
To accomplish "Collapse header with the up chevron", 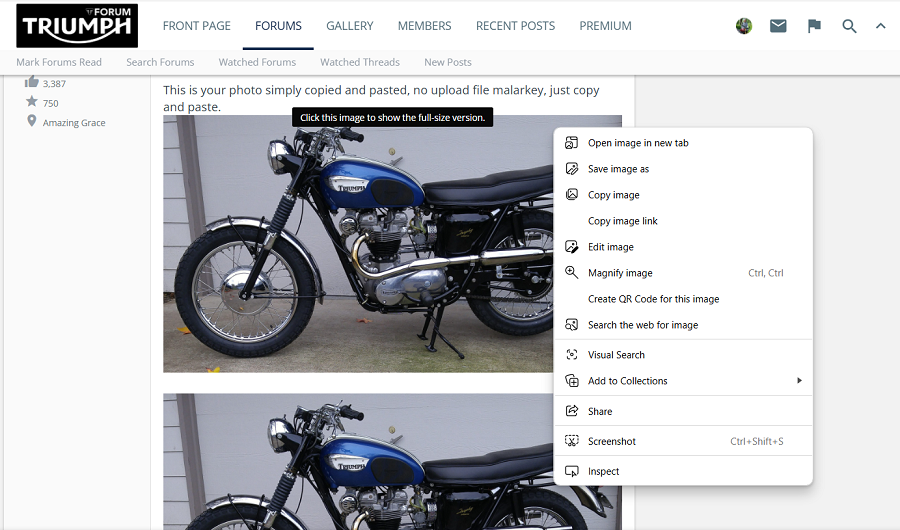I will coord(880,26).
